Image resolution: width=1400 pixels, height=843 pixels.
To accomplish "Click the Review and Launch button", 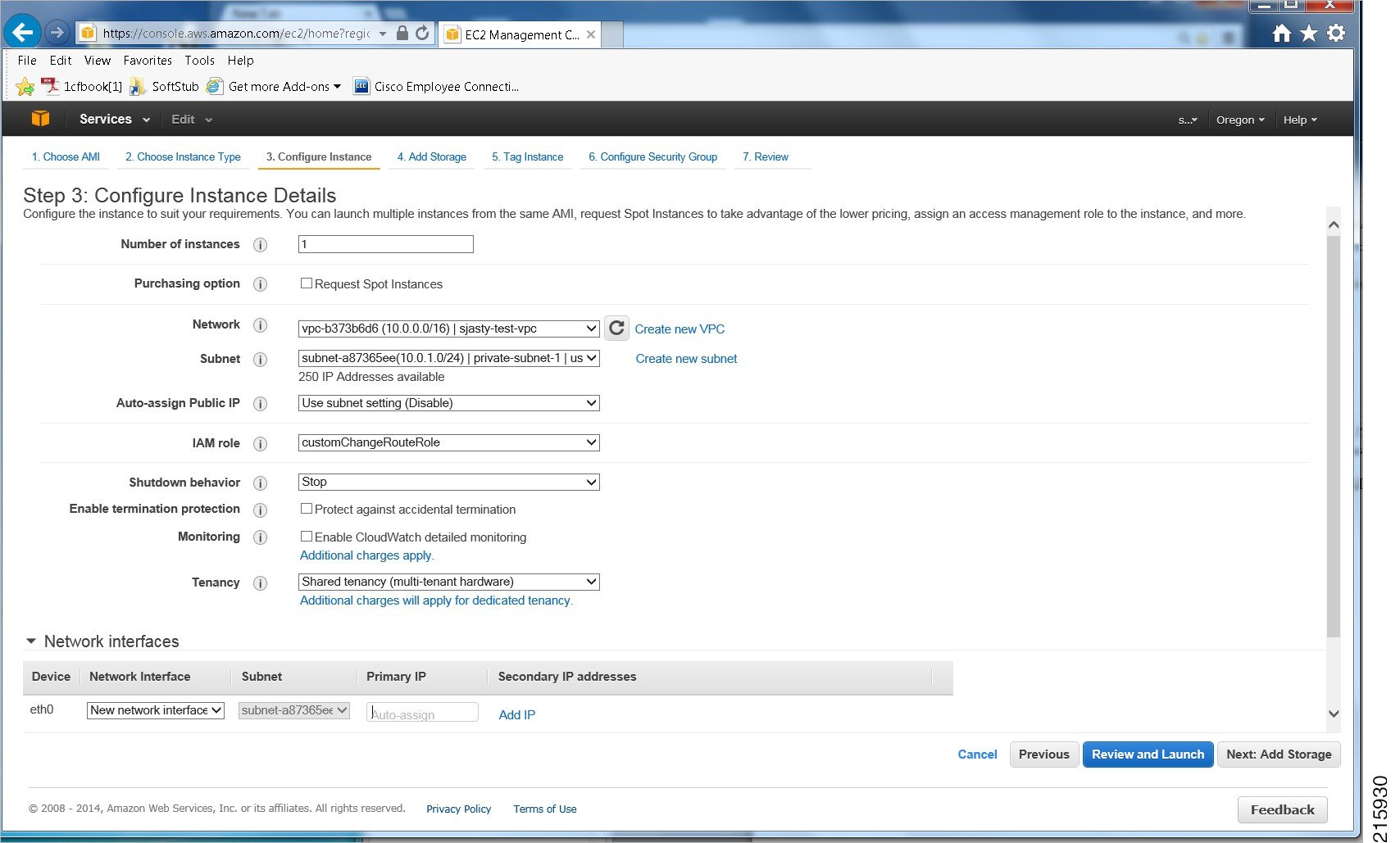I will click(x=1148, y=755).
